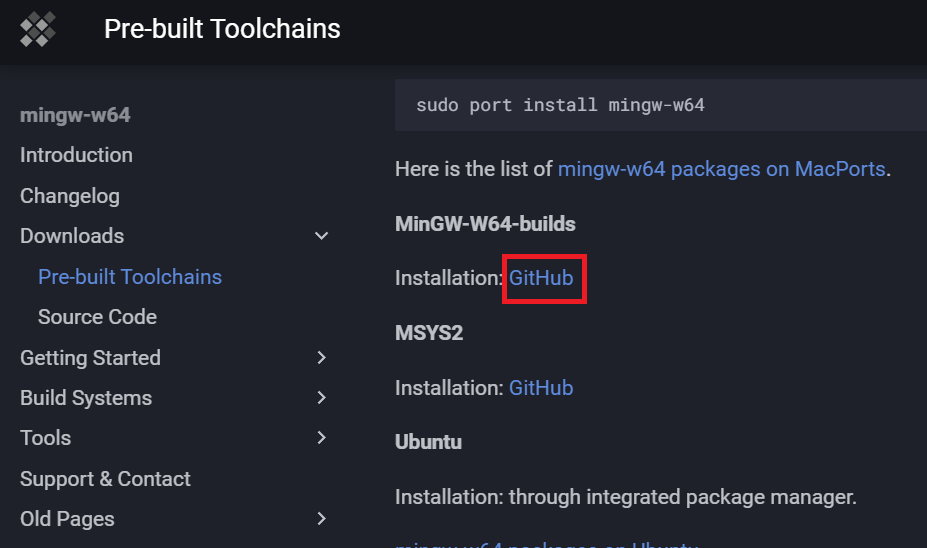Click the Old Pages sidebar label
This screenshot has width=927, height=548.
coord(67,519)
